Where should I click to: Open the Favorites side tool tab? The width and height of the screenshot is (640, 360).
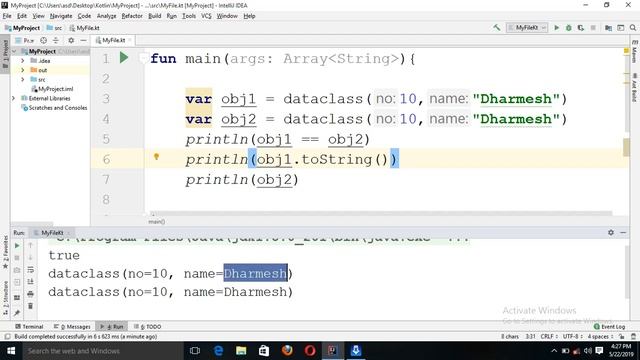point(5,252)
